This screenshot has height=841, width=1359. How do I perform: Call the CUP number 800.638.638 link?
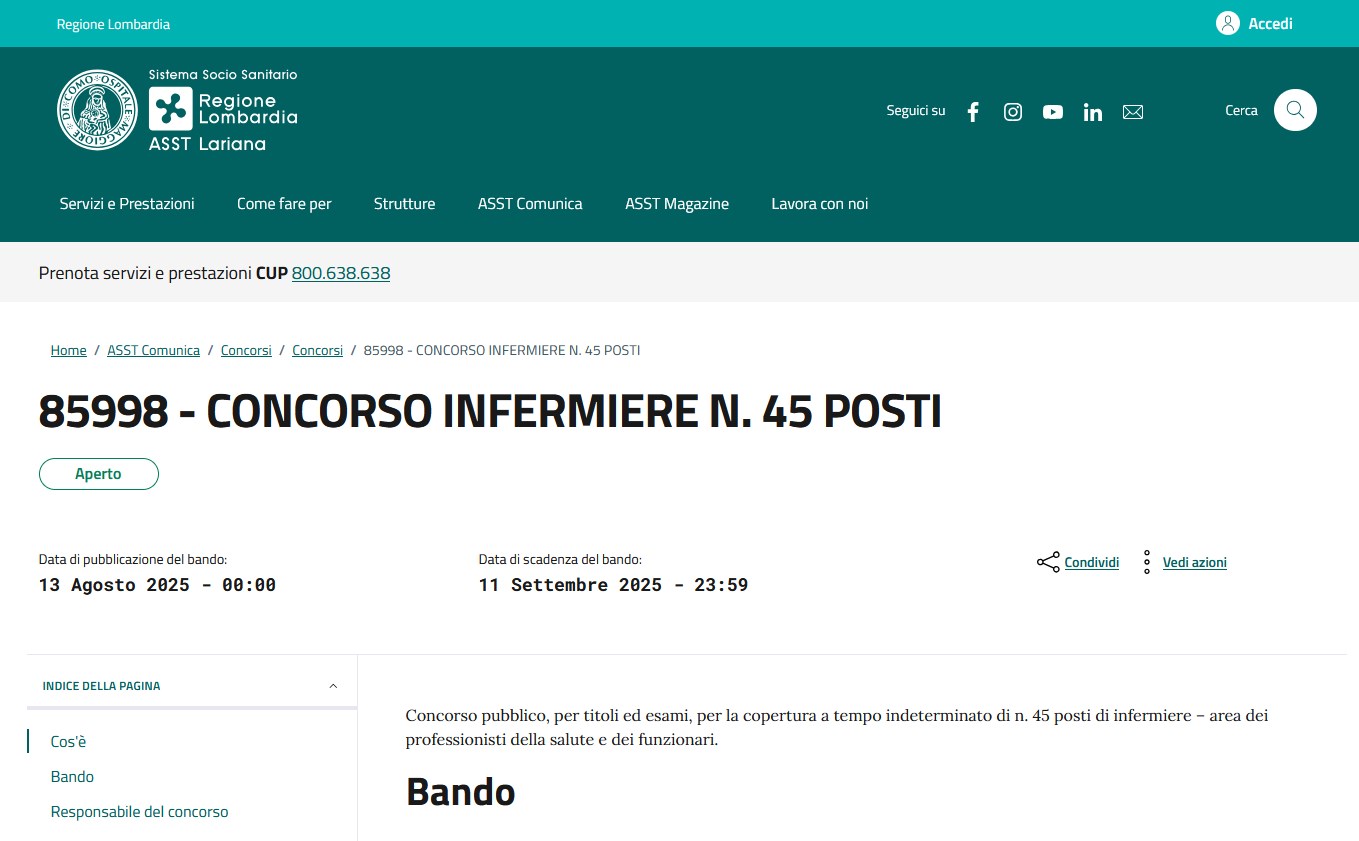(340, 273)
